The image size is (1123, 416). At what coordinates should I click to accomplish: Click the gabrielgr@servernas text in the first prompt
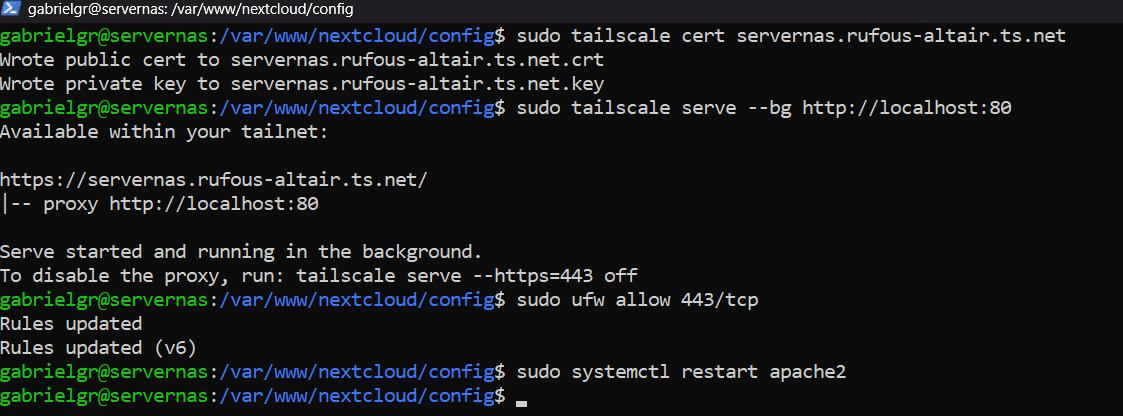(x=104, y=36)
